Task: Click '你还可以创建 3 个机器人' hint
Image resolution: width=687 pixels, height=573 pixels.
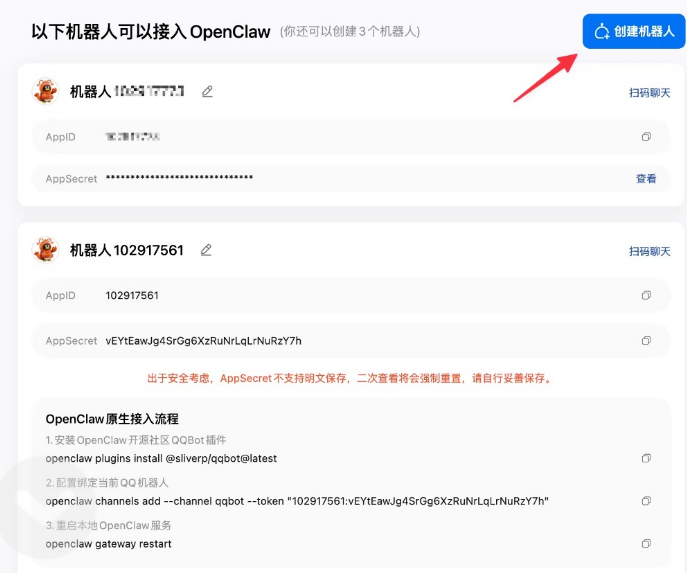Action: pos(350,32)
